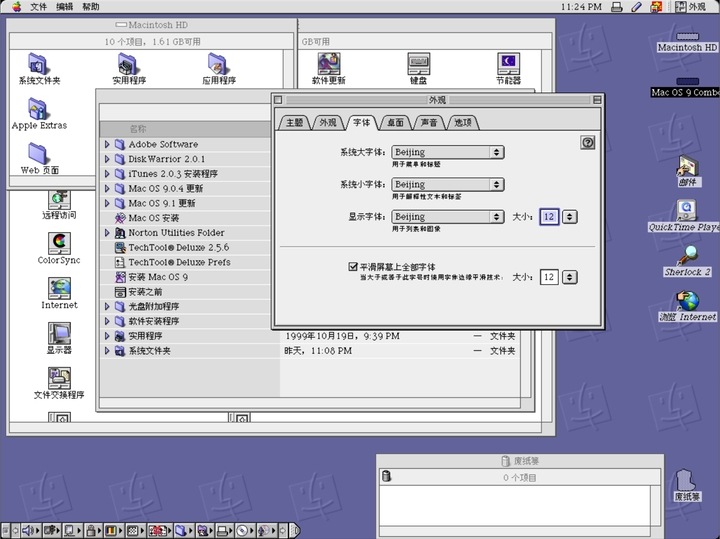720x539 pixels.
Task: Switch to the 主题 tab
Action: click(x=295, y=123)
